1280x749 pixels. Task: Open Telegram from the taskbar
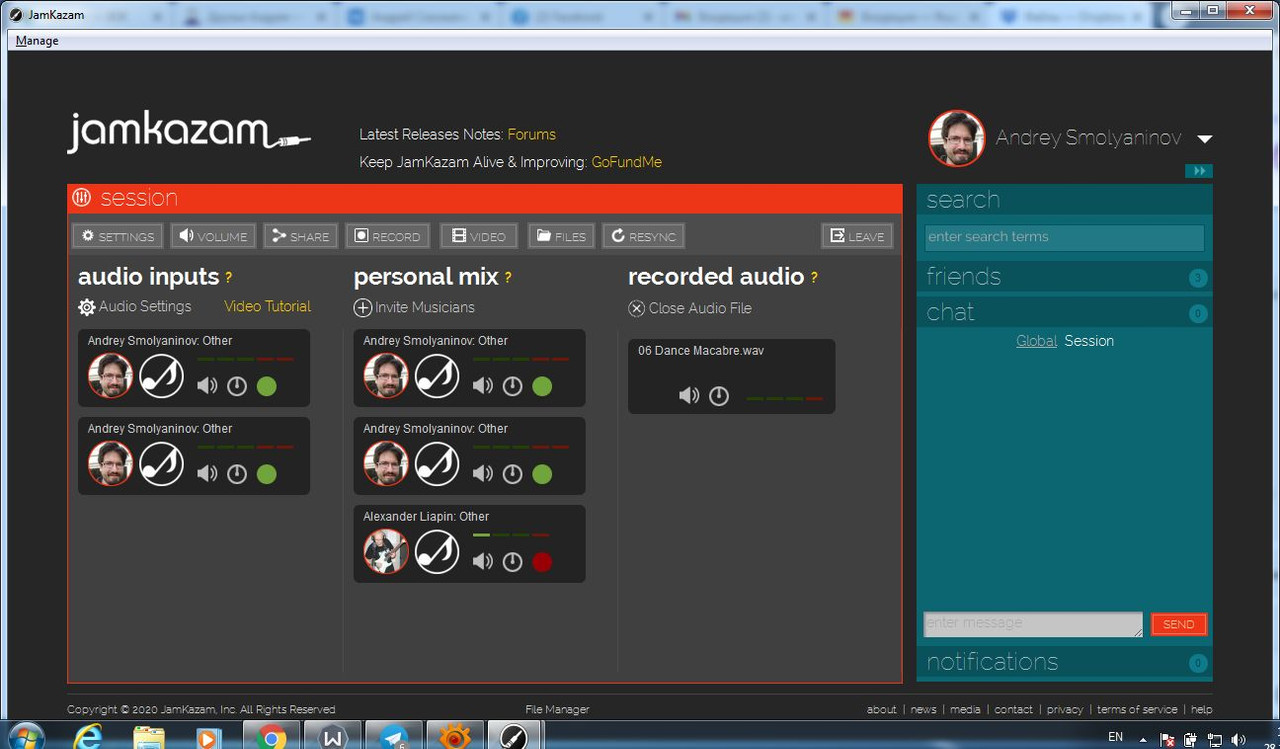coord(394,737)
